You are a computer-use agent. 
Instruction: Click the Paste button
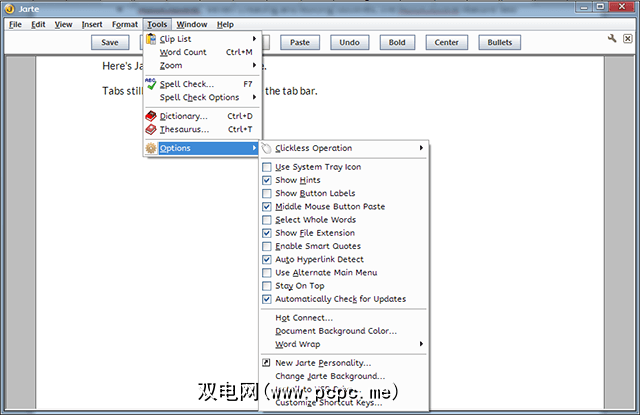click(300, 42)
